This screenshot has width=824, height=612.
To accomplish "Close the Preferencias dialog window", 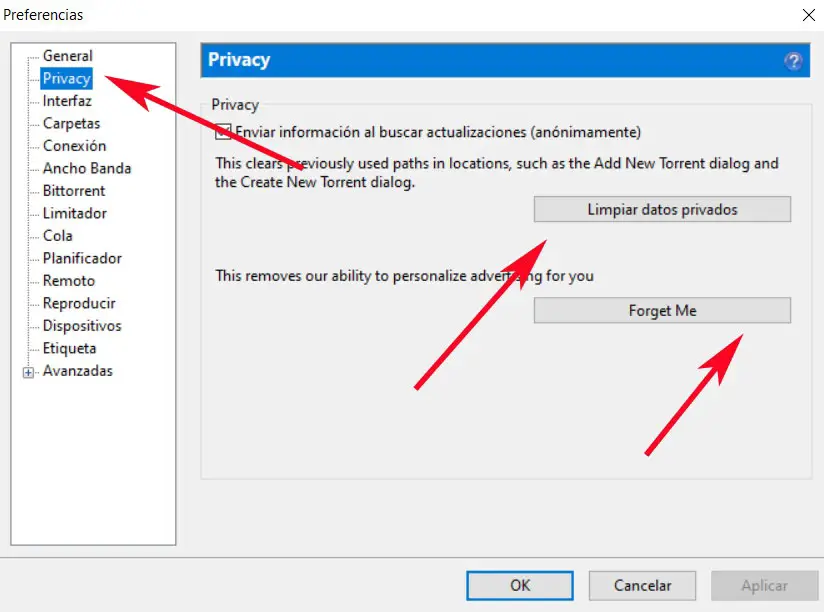I will pos(808,15).
